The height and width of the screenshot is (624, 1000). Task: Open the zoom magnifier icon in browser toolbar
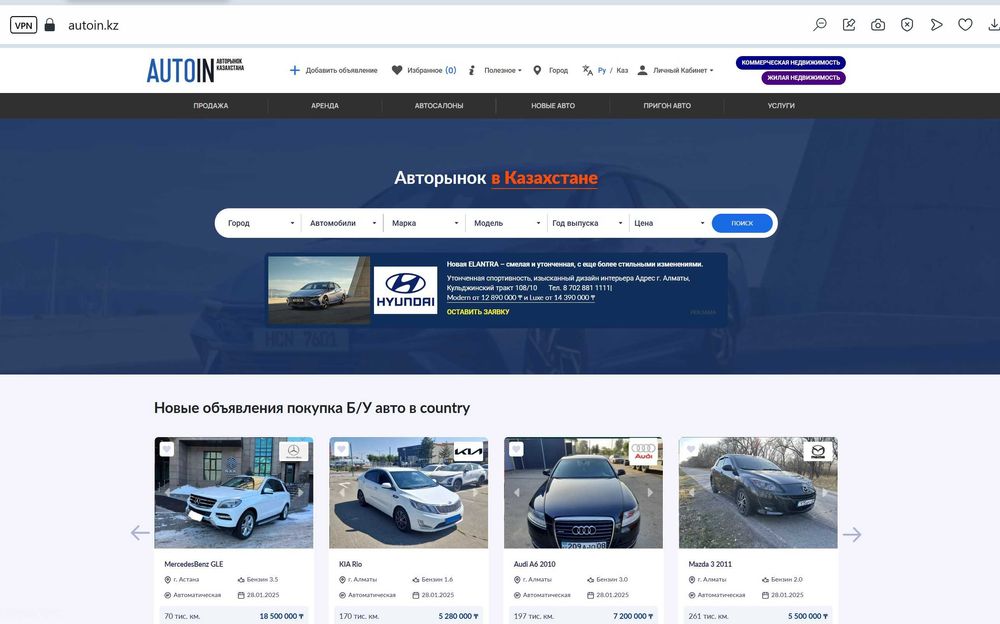[x=820, y=25]
